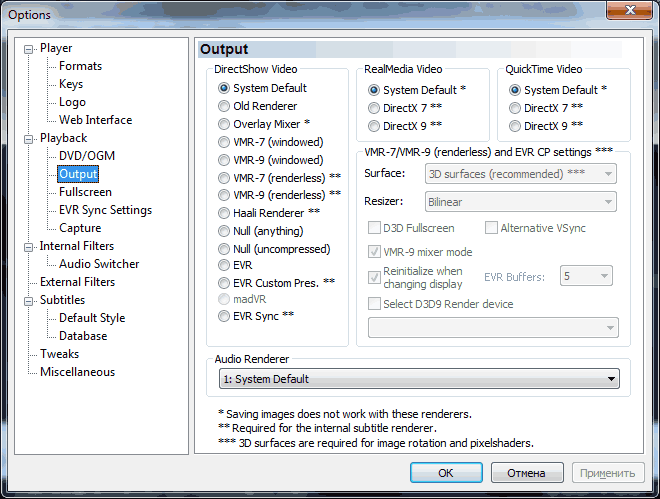Select Audio Switcher in the tree
The width and height of the screenshot is (660, 499).
click(99, 264)
